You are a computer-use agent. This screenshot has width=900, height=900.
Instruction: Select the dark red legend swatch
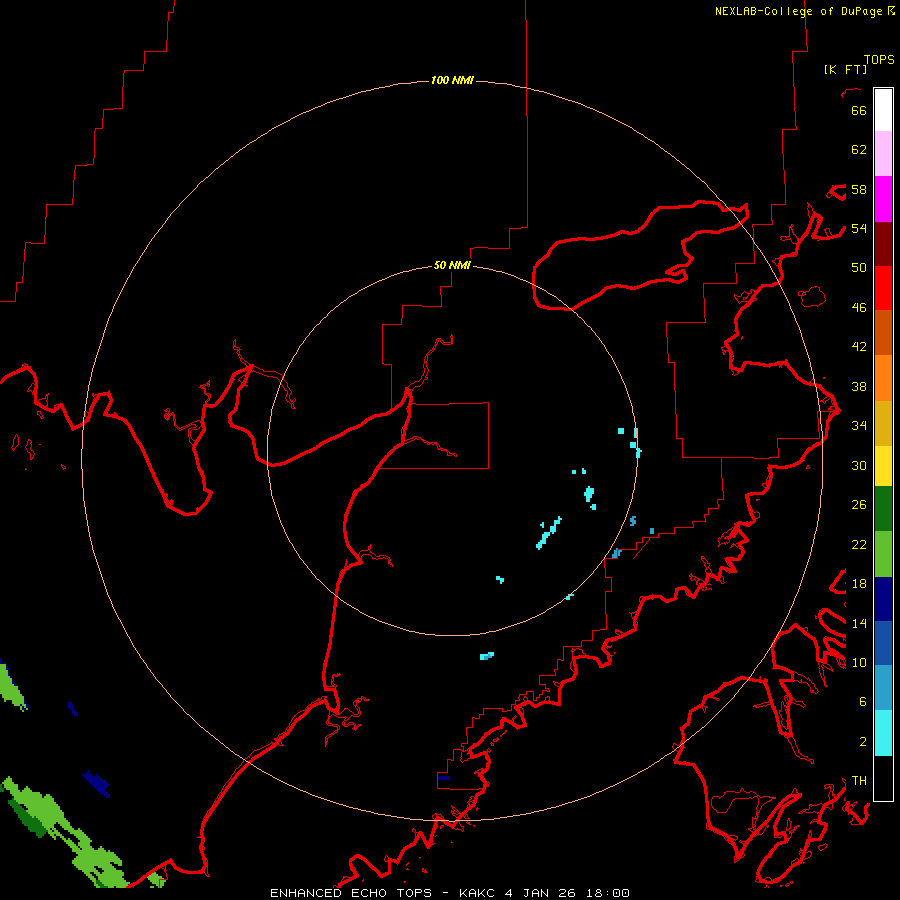coord(883,244)
